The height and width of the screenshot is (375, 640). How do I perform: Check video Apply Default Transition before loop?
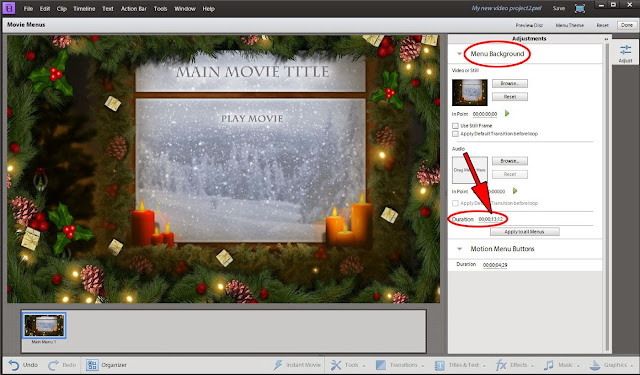coord(455,134)
